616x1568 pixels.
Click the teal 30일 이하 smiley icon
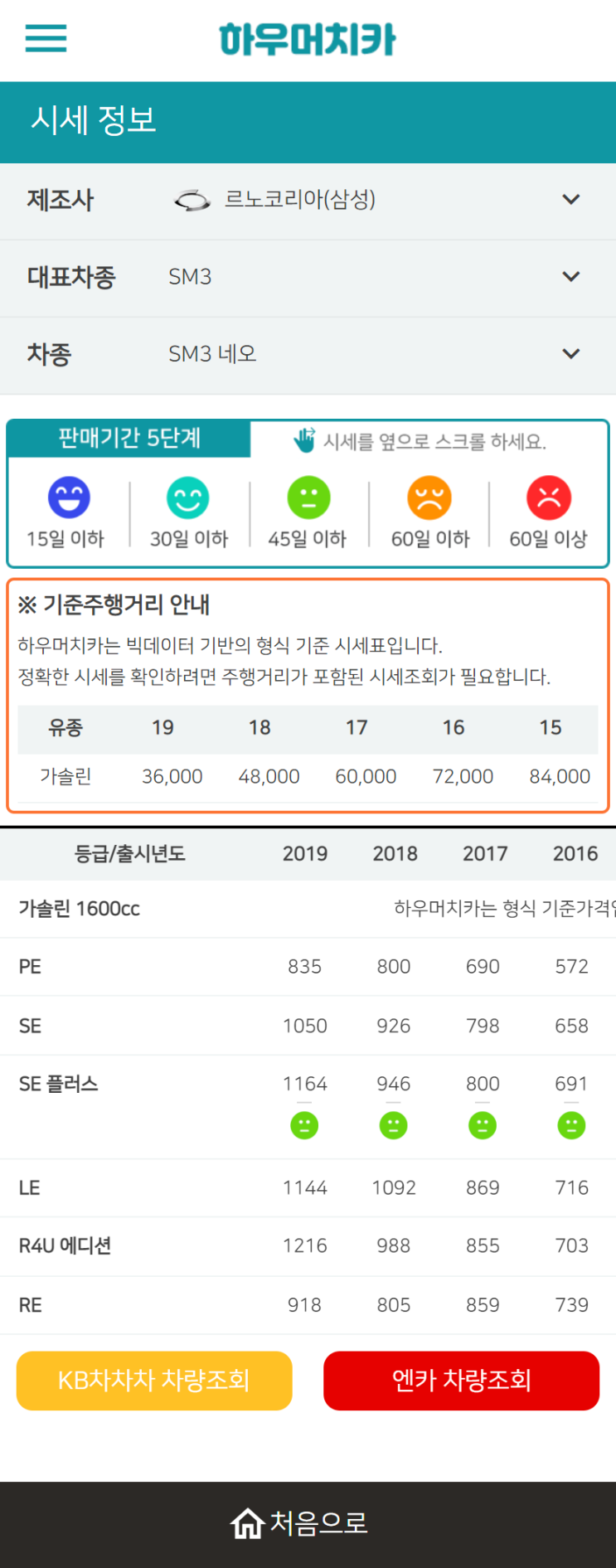188,498
